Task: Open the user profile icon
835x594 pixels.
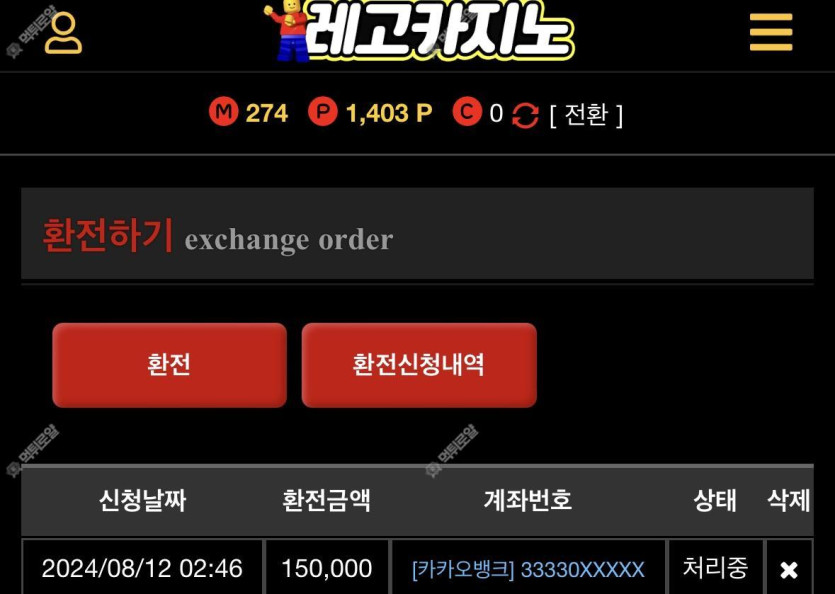Action: (63, 34)
